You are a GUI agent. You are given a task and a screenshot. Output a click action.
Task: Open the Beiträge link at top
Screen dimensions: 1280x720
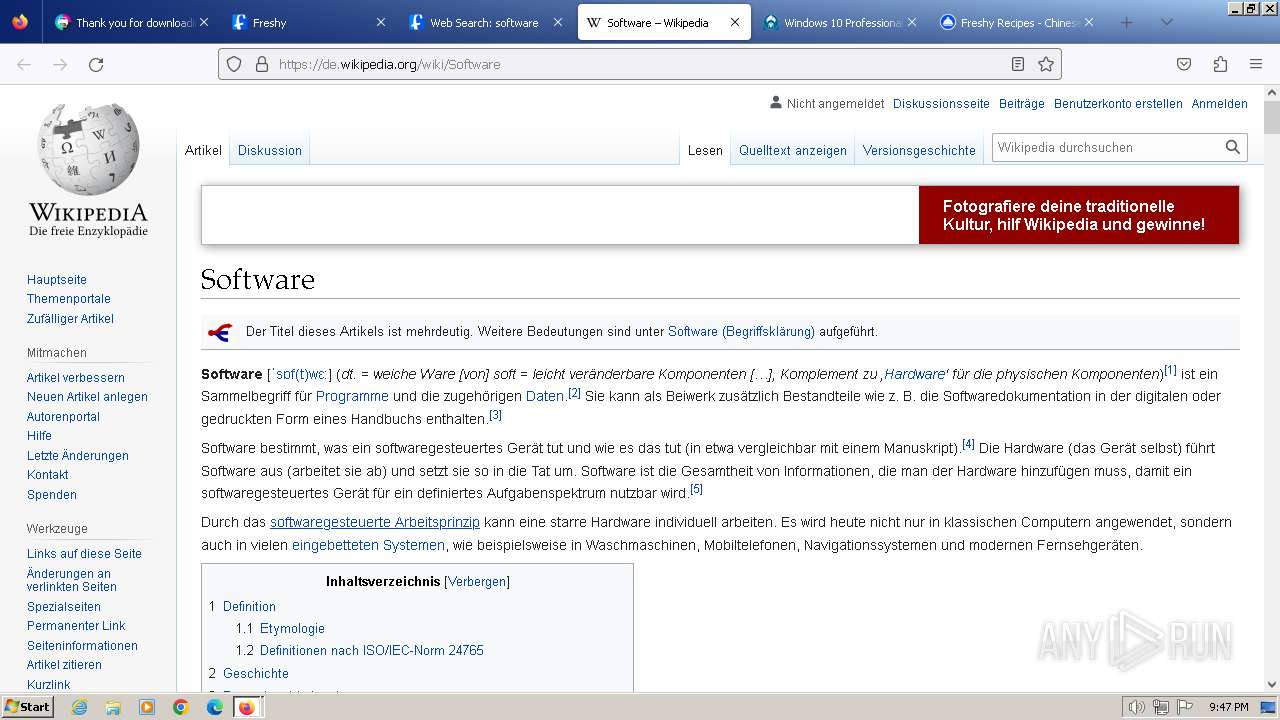click(1022, 103)
